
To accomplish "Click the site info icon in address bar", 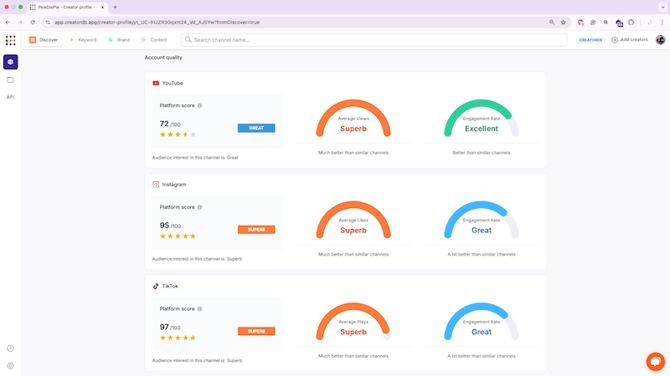I will 48,22.
